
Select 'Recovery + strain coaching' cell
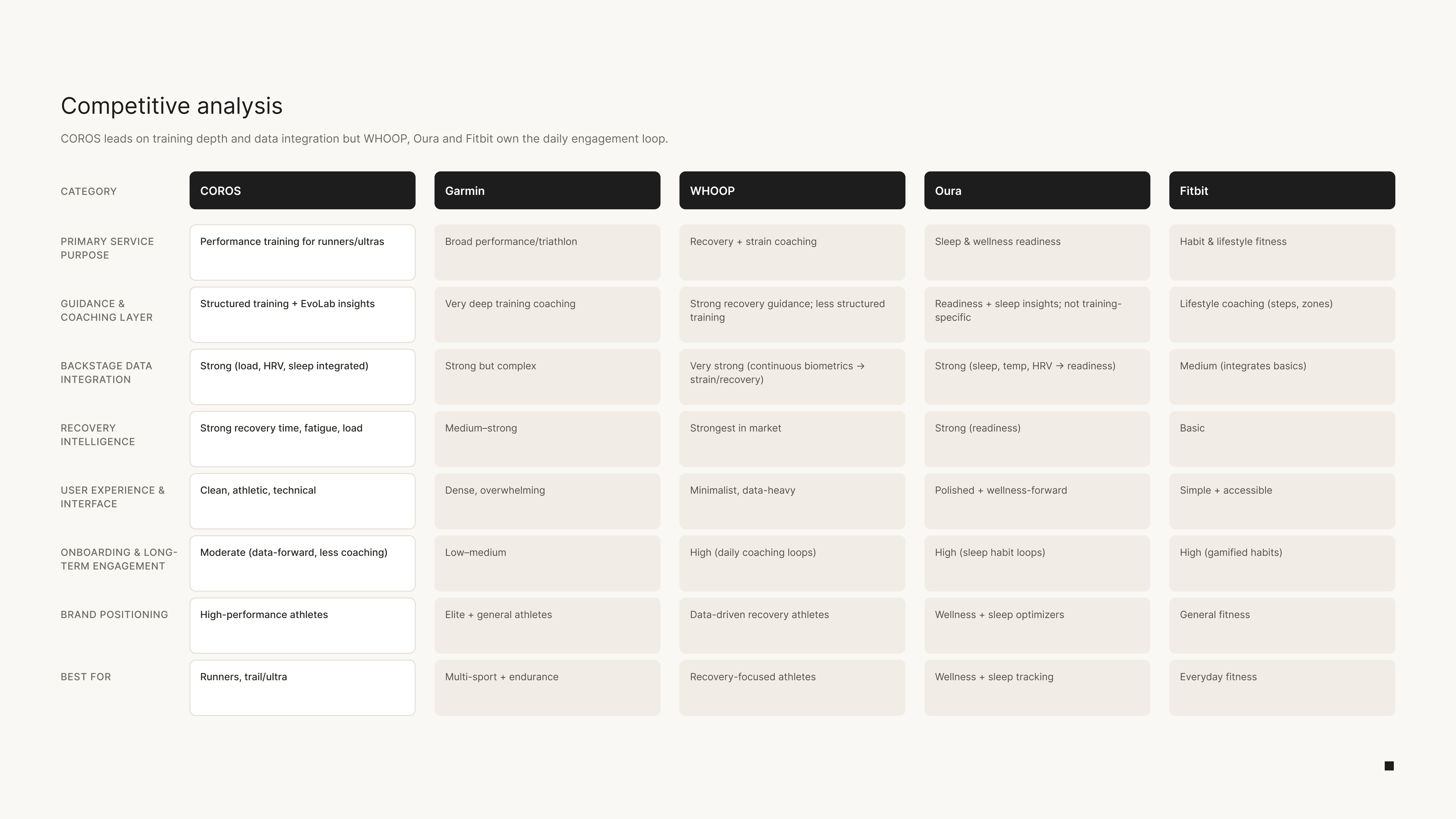792,253
